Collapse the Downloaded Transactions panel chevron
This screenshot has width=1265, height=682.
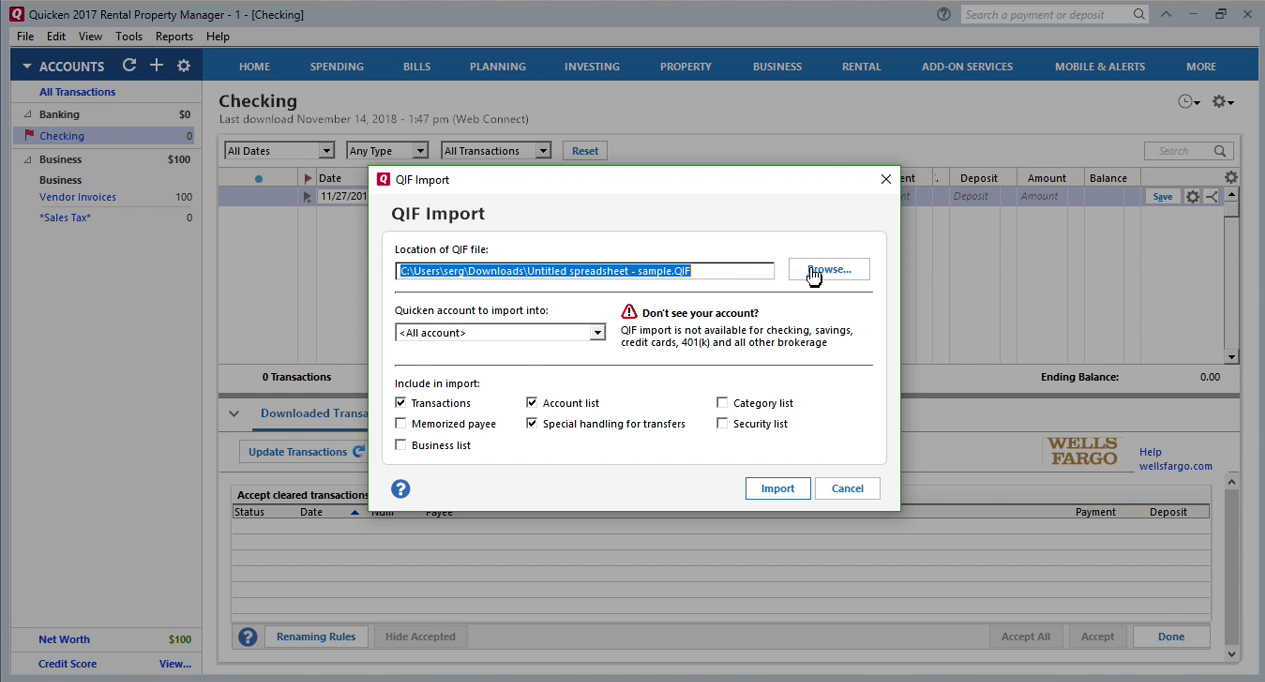pyautogui.click(x=234, y=414)
